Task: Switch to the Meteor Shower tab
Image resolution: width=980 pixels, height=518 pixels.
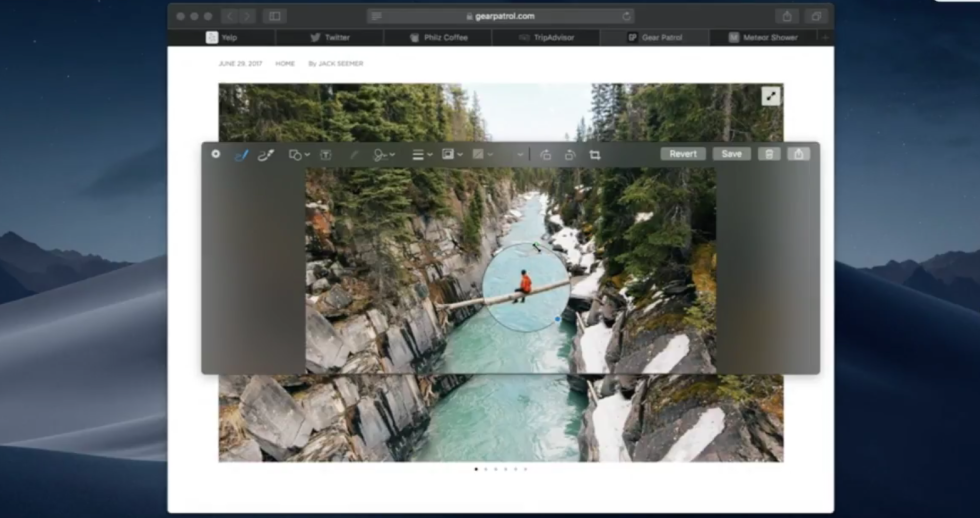Action: point(763,37)
